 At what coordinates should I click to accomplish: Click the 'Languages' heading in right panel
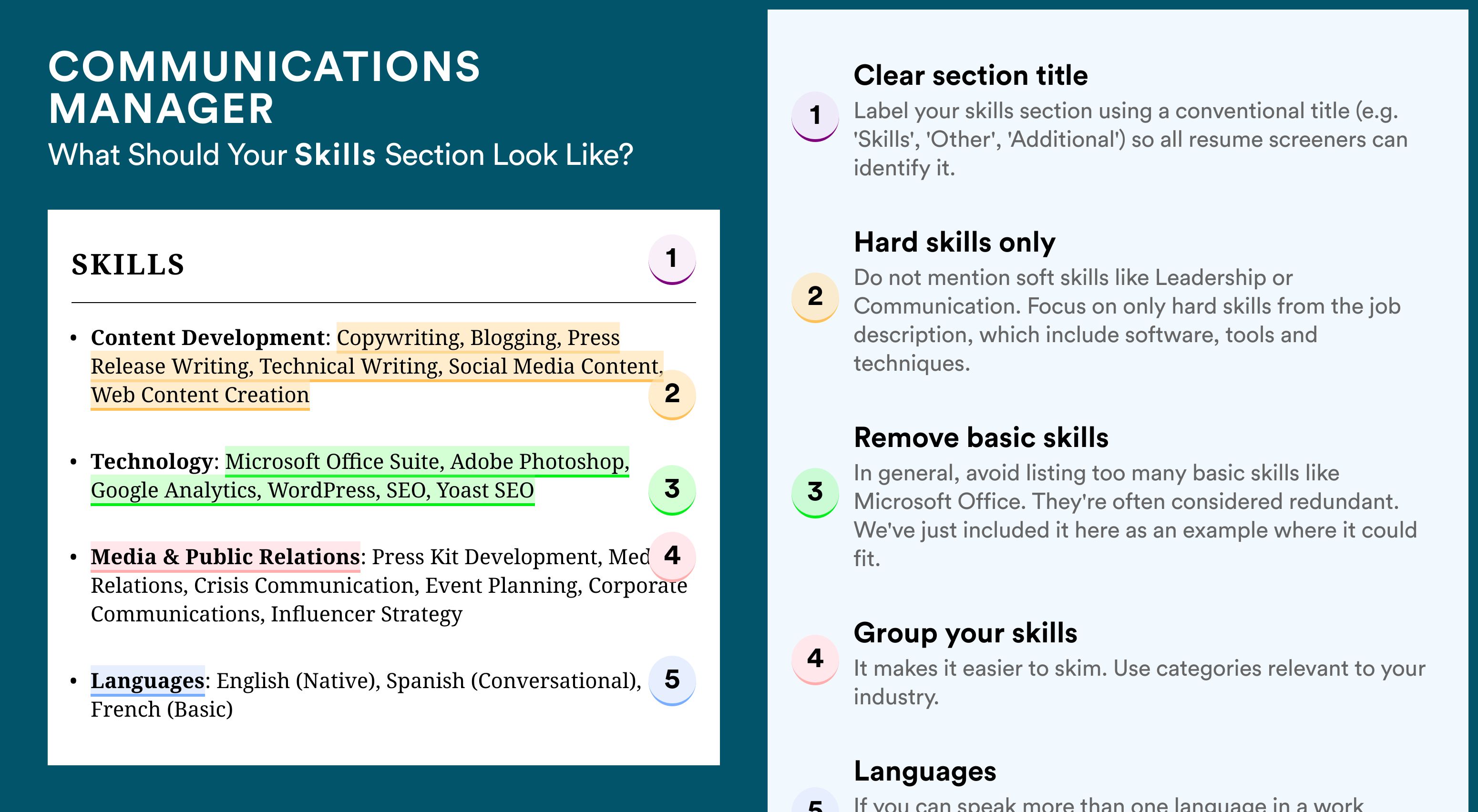pos(925,772)
